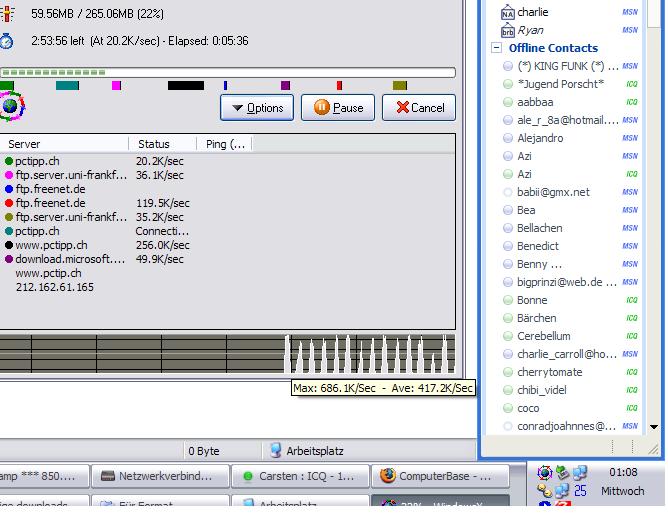
Task: Select the ftp.freenet.de row at 119.5K/sec
Action: click(227, 203)
